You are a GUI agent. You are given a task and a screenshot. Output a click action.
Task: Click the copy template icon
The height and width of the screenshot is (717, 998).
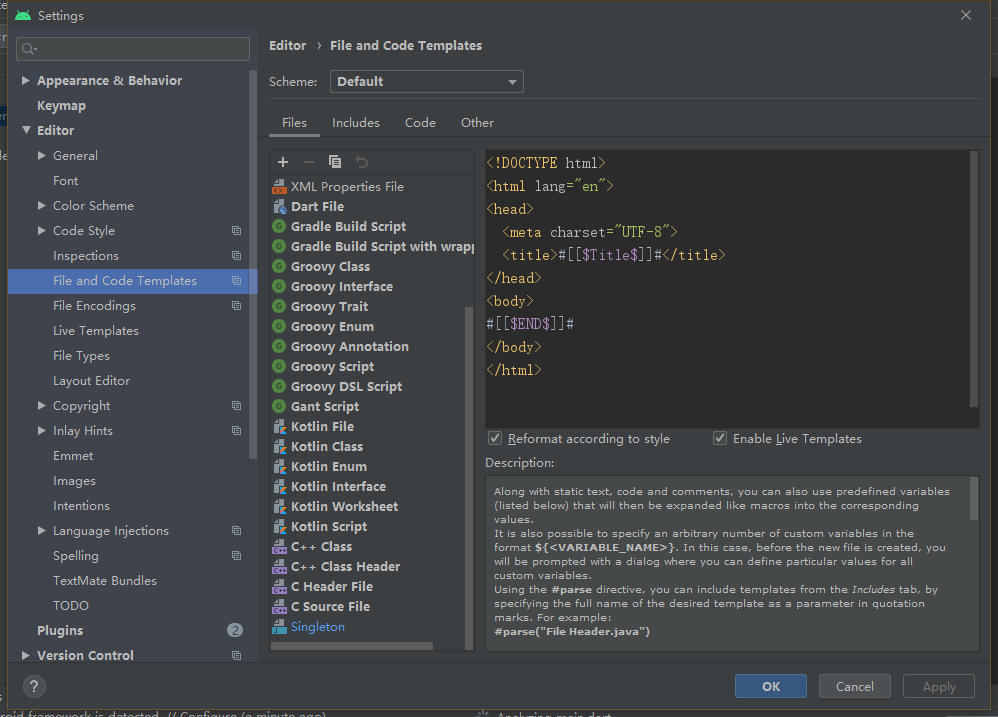click(335, 162)
